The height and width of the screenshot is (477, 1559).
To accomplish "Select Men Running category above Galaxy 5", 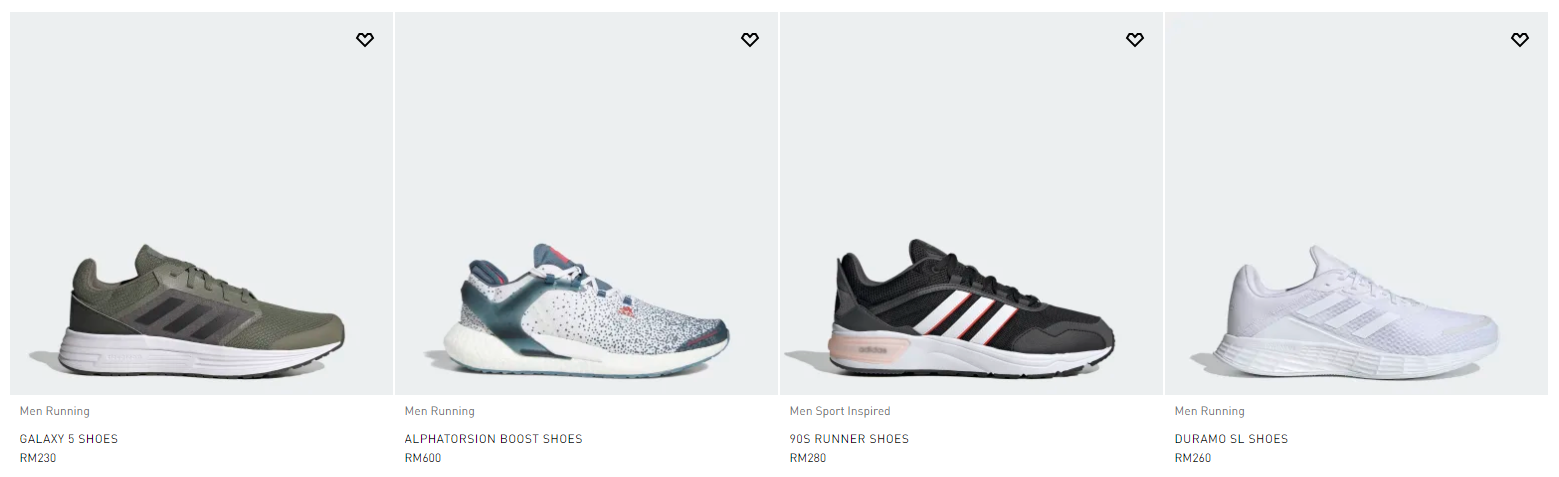I will 55,411.
